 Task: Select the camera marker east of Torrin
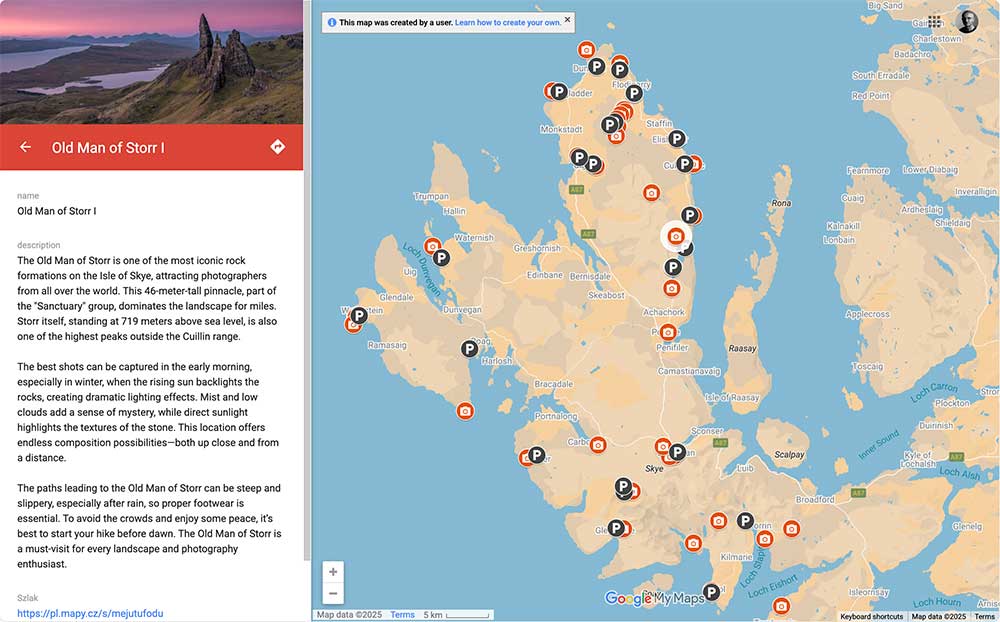791,528
